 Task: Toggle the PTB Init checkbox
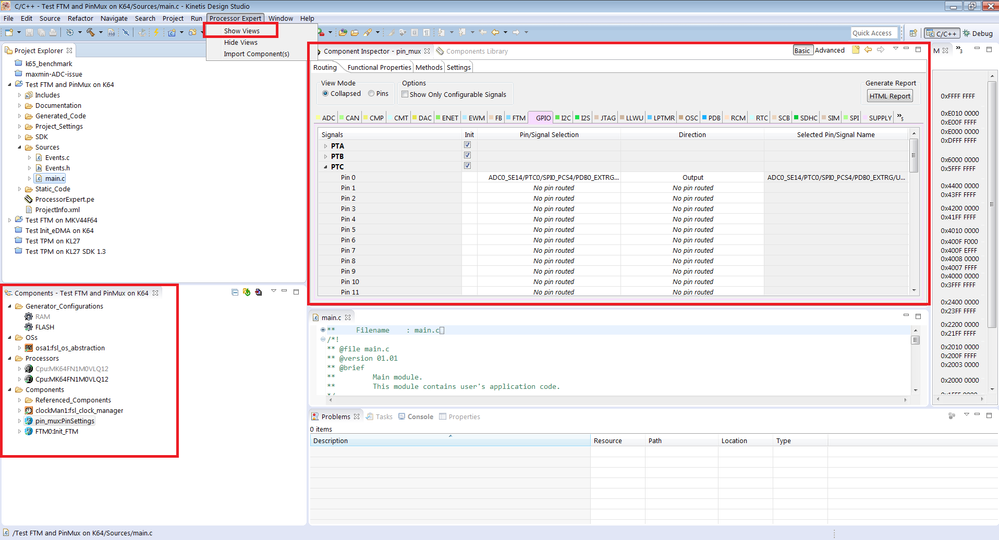pyautogui.click(x=468, y=155)
